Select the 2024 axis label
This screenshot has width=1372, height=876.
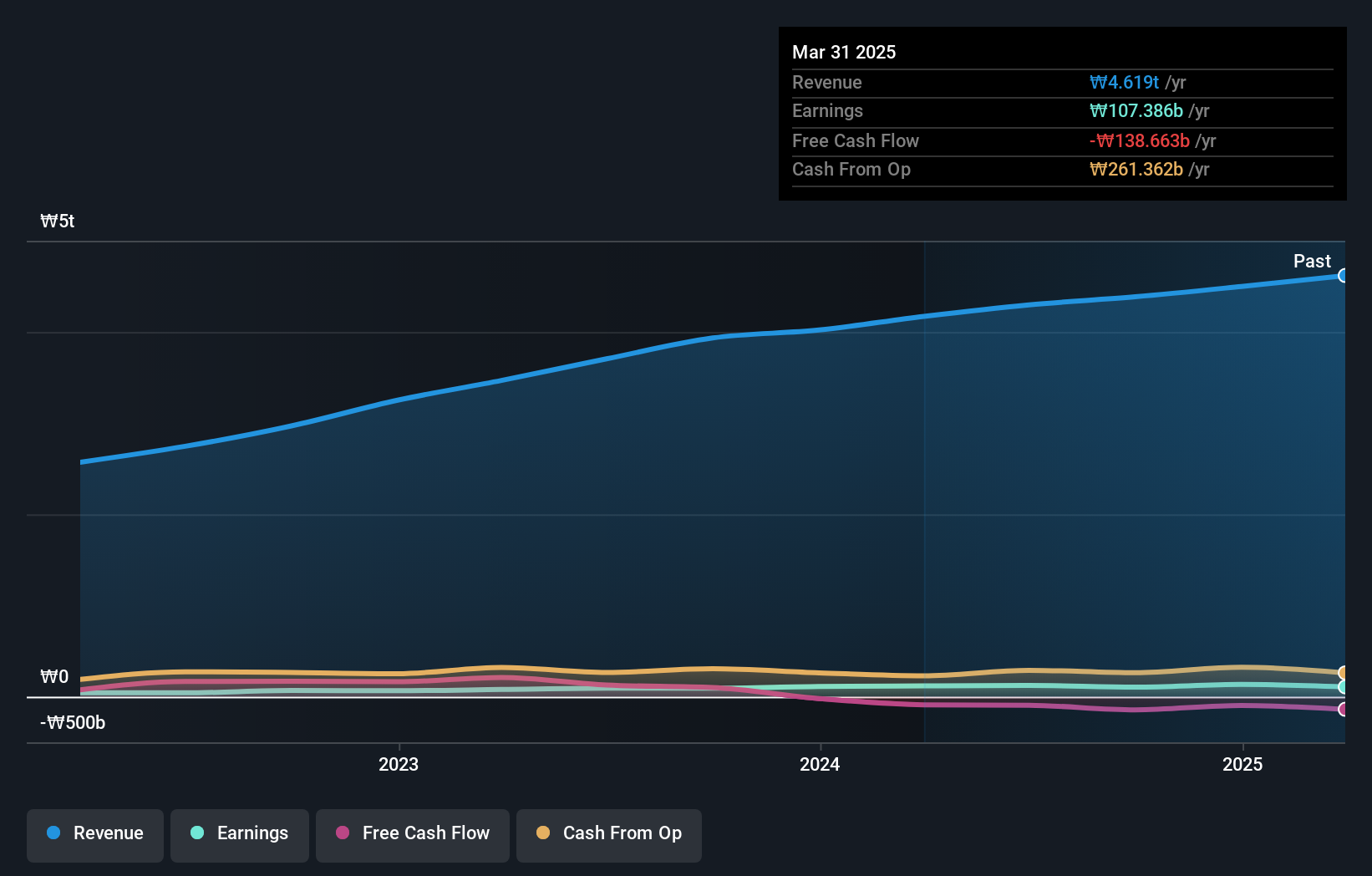pos(820,764)
